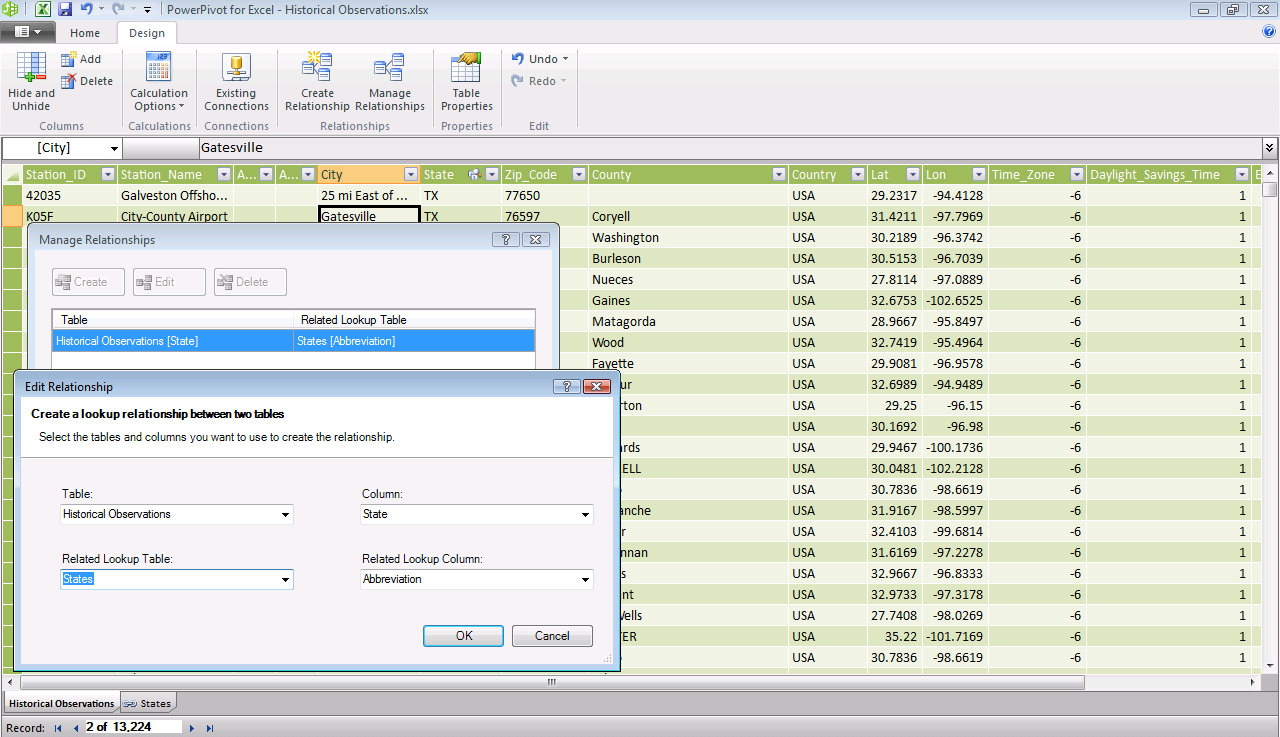
Task: Click Save on the Quick Access Toolbar
Action: point(64,9)
